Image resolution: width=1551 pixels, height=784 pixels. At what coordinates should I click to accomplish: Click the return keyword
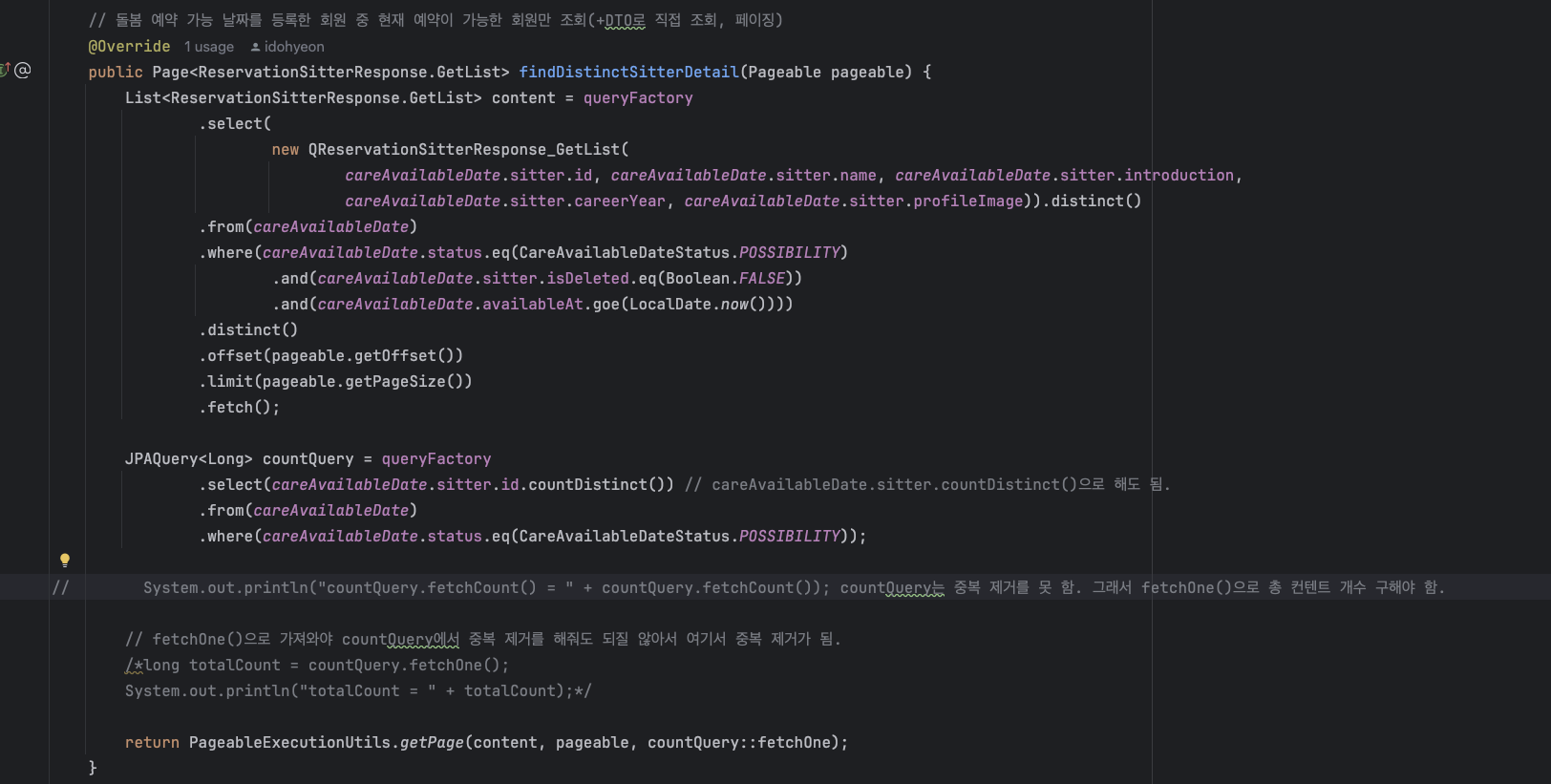pos(152,743)
